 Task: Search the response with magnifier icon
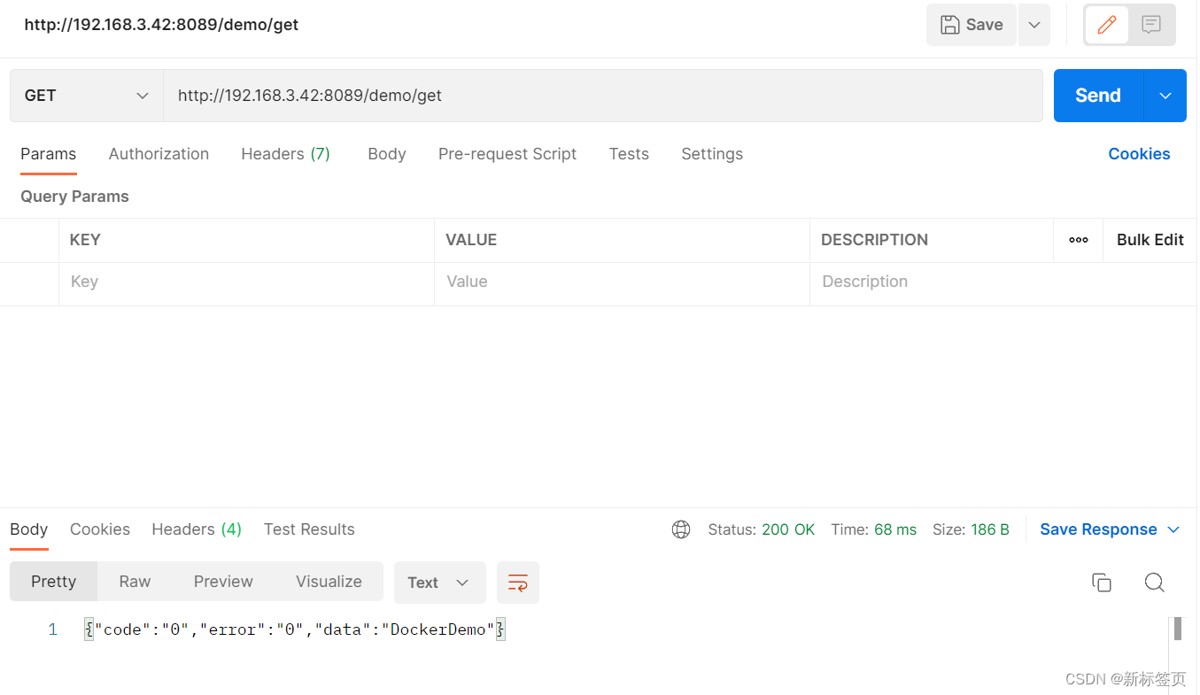(1154, 582)
